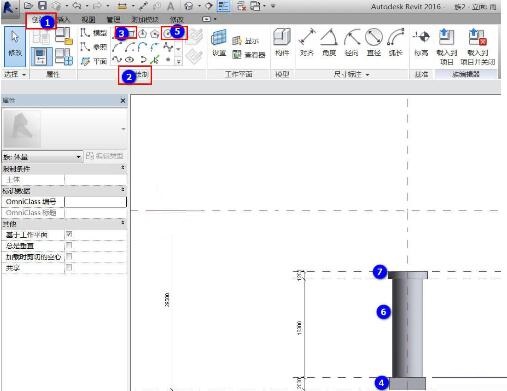Viewport: 507px width, 391px height.
Task: Click the Arc Length (弧长) dimension tool
Action: click(x=396, y=42)
